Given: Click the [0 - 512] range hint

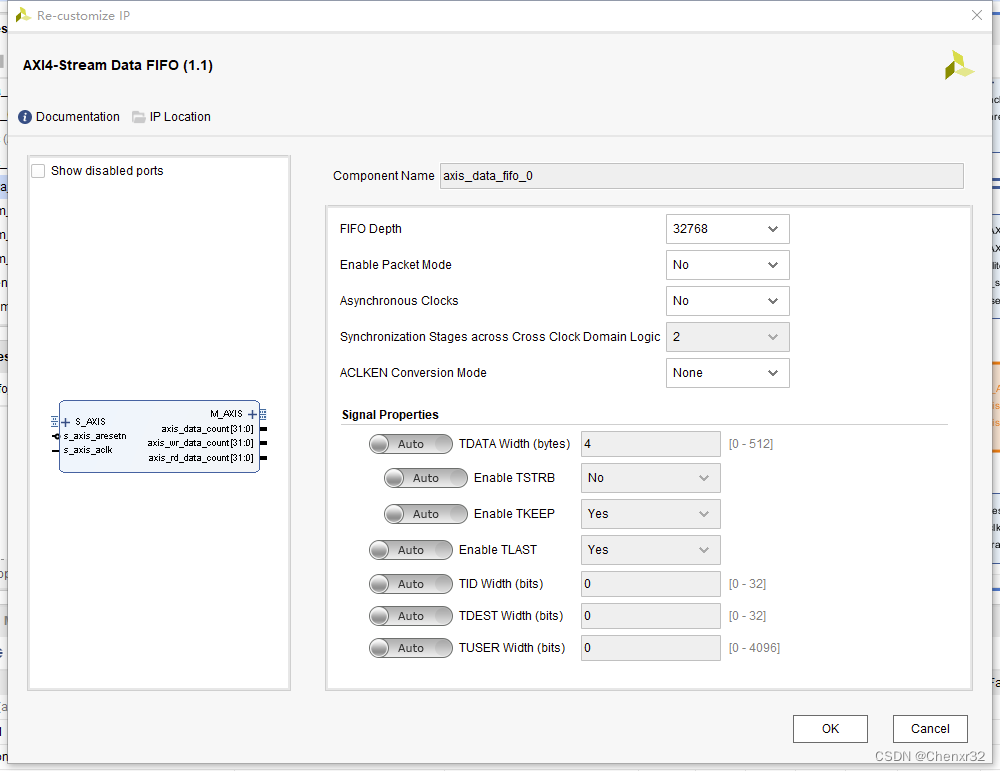Looking at the screenshot, I should click(751, 444).
